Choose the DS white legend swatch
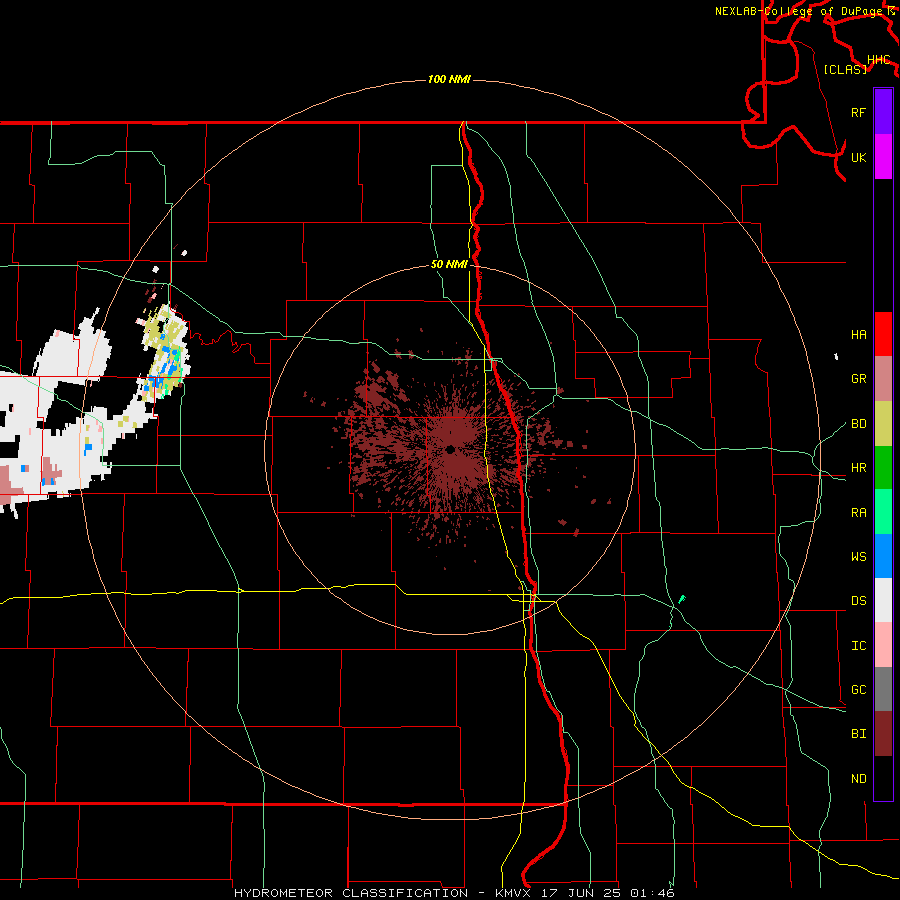 [x=883, y=600]
